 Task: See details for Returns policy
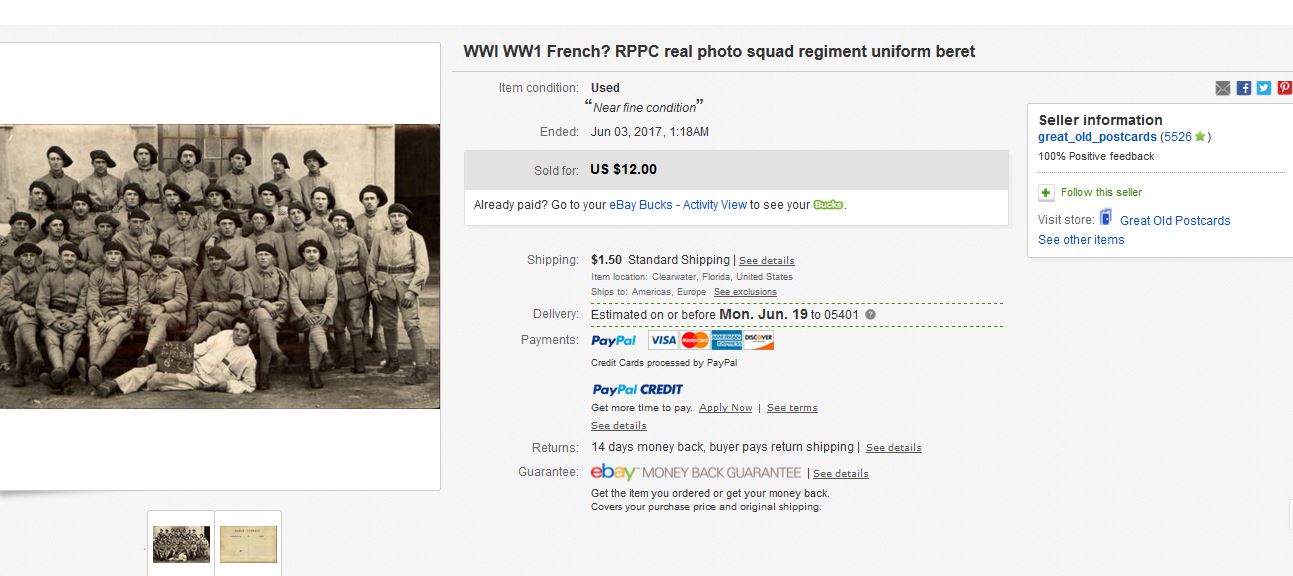tap(893, 448)
